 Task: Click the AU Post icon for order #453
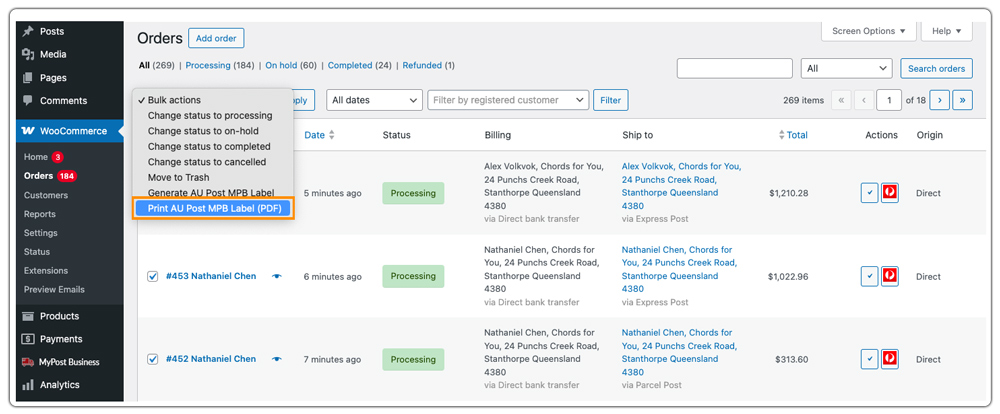point(890,276)
